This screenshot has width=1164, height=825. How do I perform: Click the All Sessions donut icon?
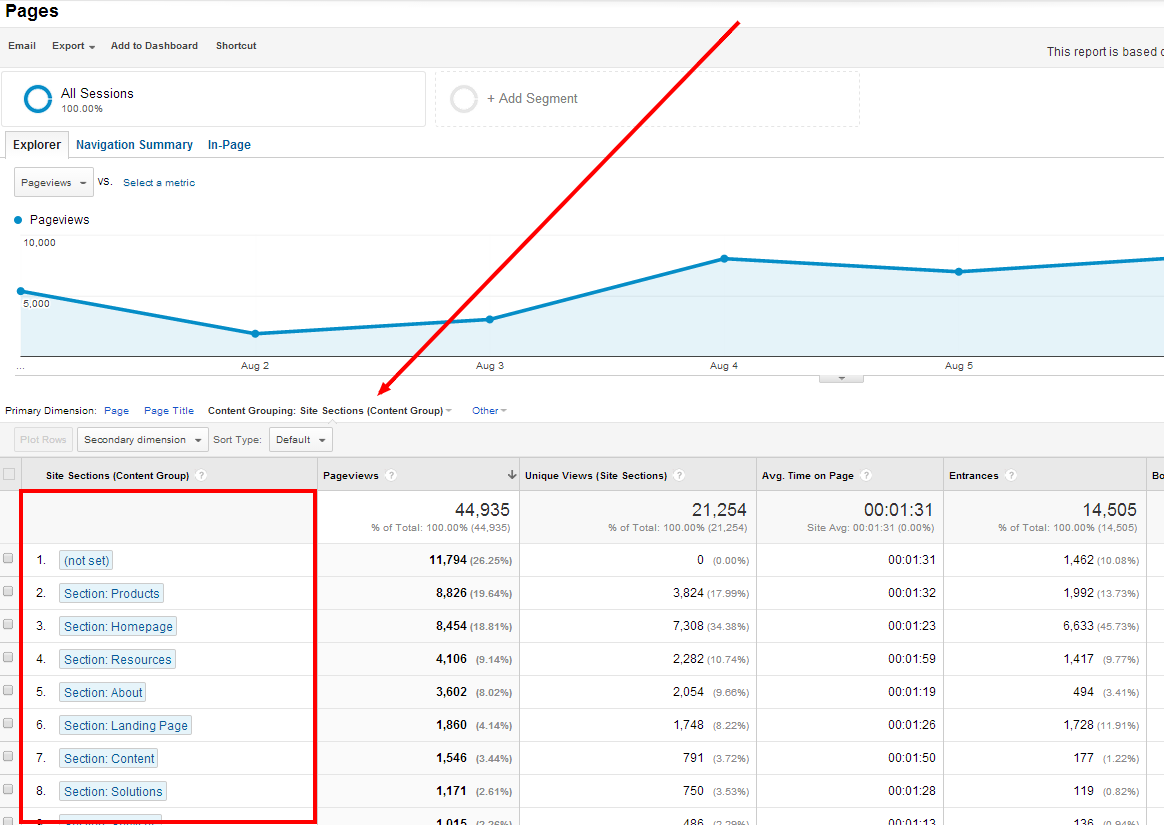tap(38, 99)
